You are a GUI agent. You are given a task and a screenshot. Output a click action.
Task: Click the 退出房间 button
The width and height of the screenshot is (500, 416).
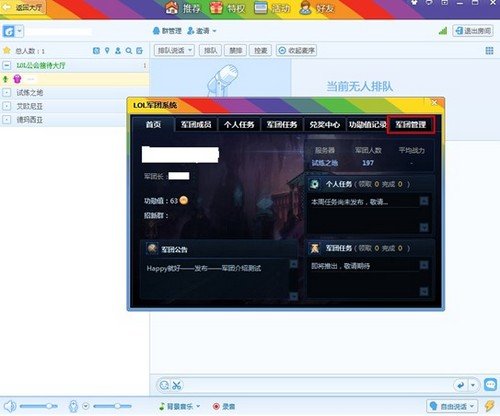pos(473,31)
